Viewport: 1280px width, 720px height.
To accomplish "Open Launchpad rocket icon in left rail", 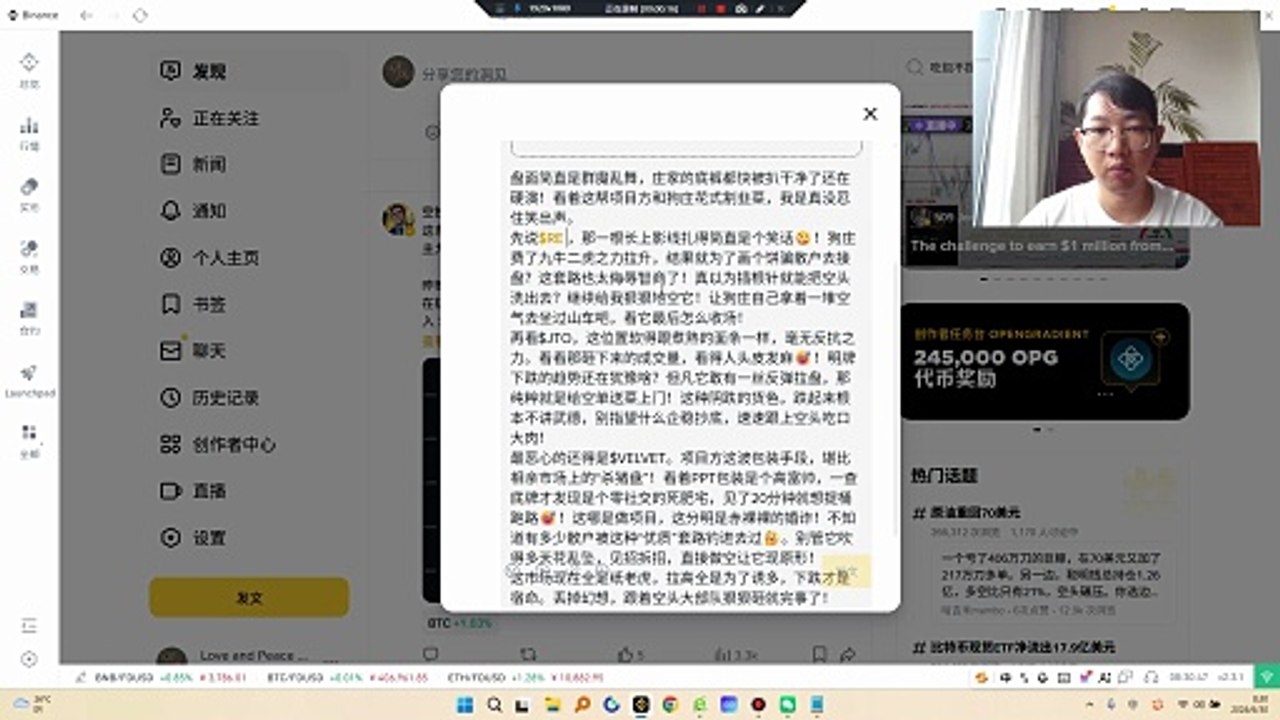I will pos(29,372).
